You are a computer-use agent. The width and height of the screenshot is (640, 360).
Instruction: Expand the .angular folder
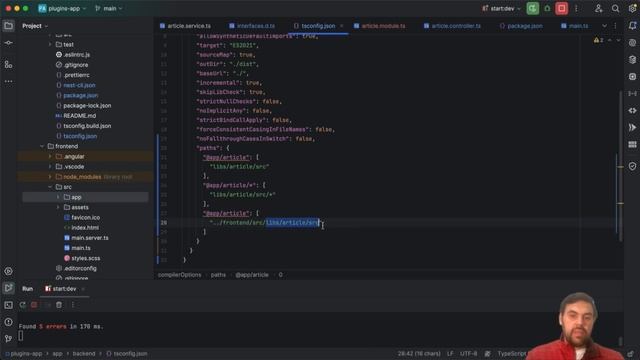[50, 156]
